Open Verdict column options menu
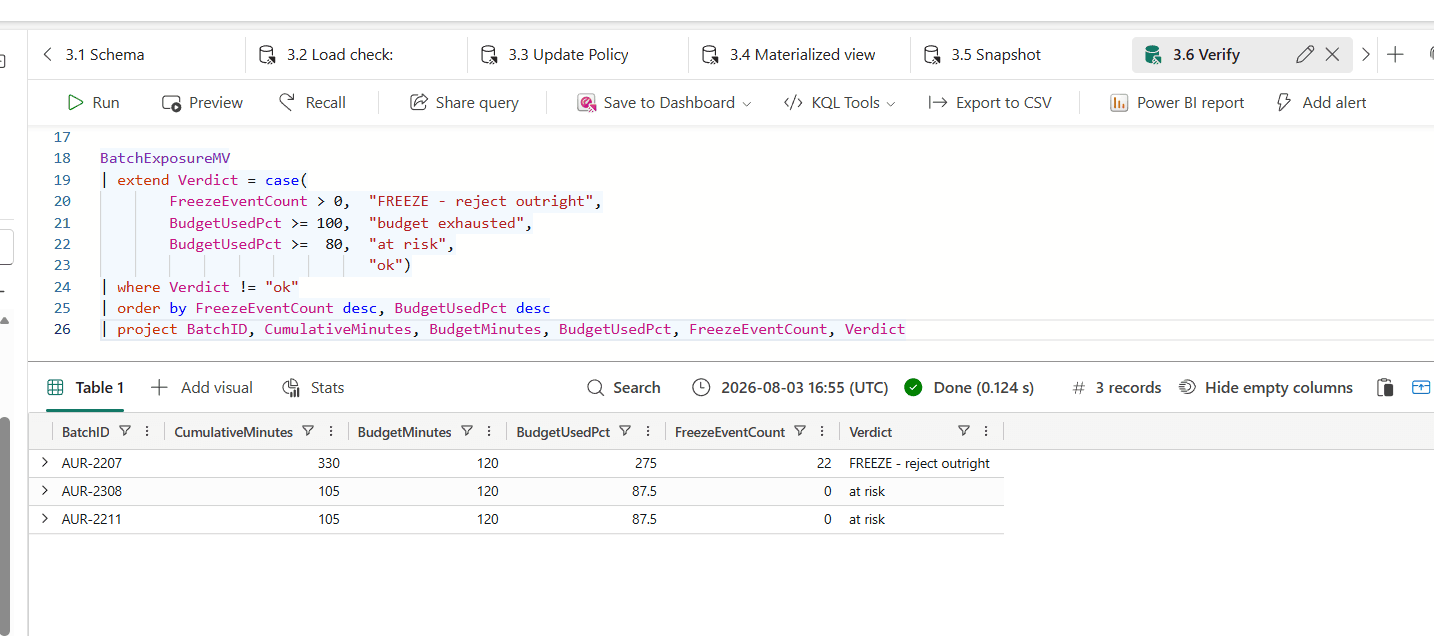 pyautogui.click(x=986, y=431)
